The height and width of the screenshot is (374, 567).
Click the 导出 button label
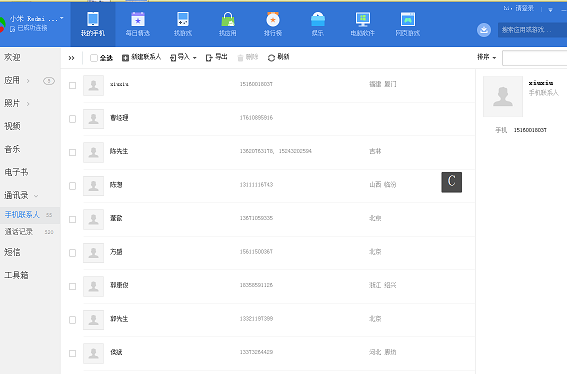click(221, 57)
